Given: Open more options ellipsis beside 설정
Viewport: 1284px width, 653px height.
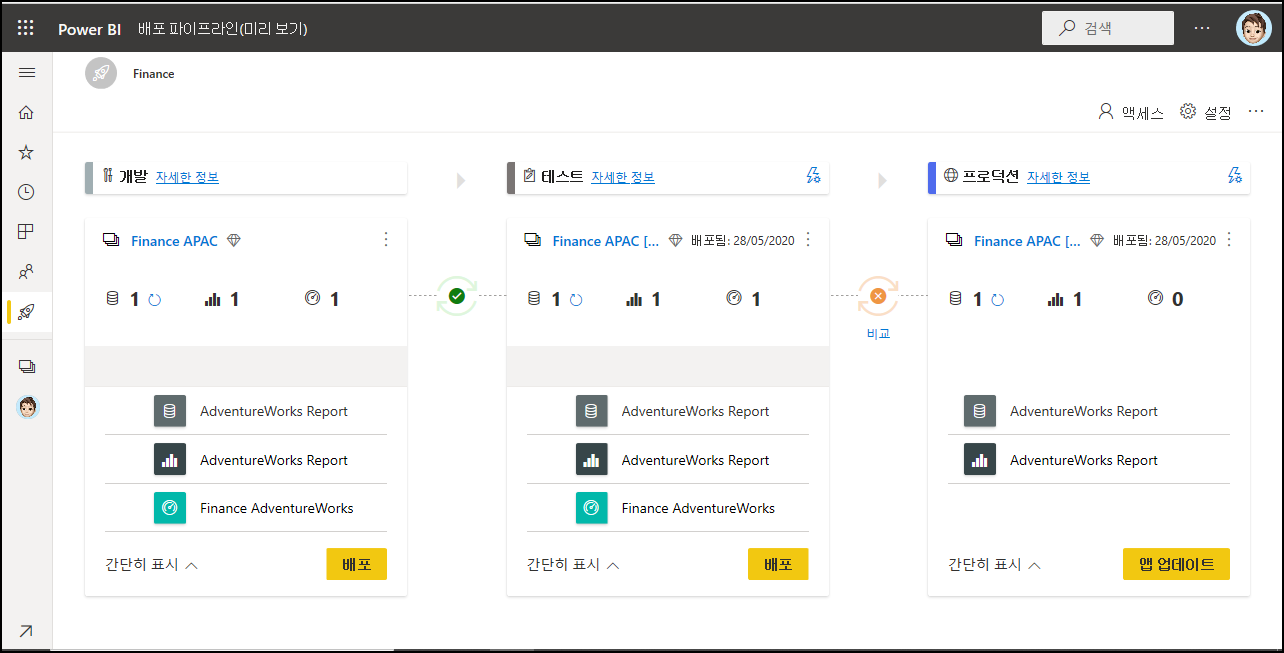Looking at the screenshot, I should point(1257,112).
